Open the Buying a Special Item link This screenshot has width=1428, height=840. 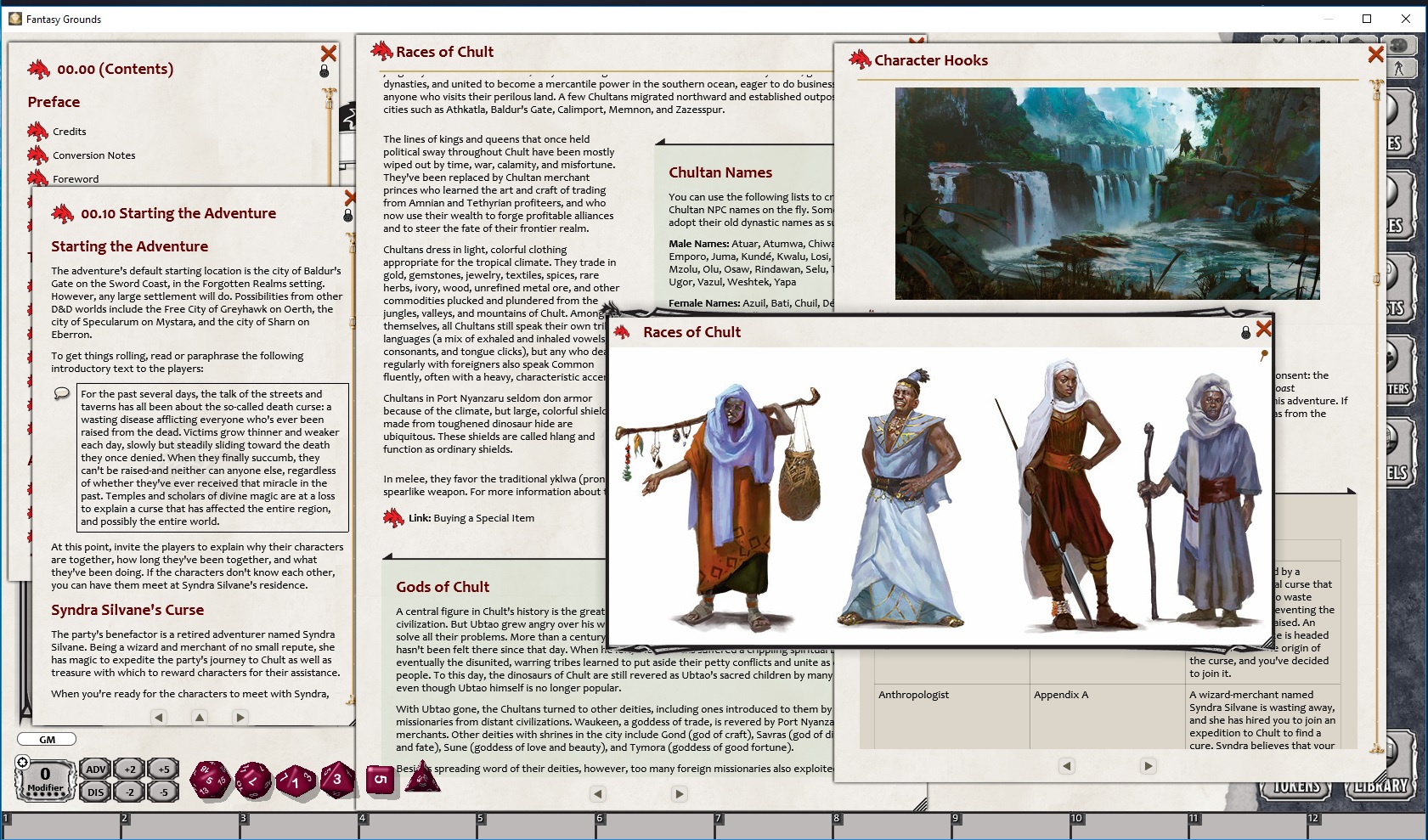coord(482,518)
